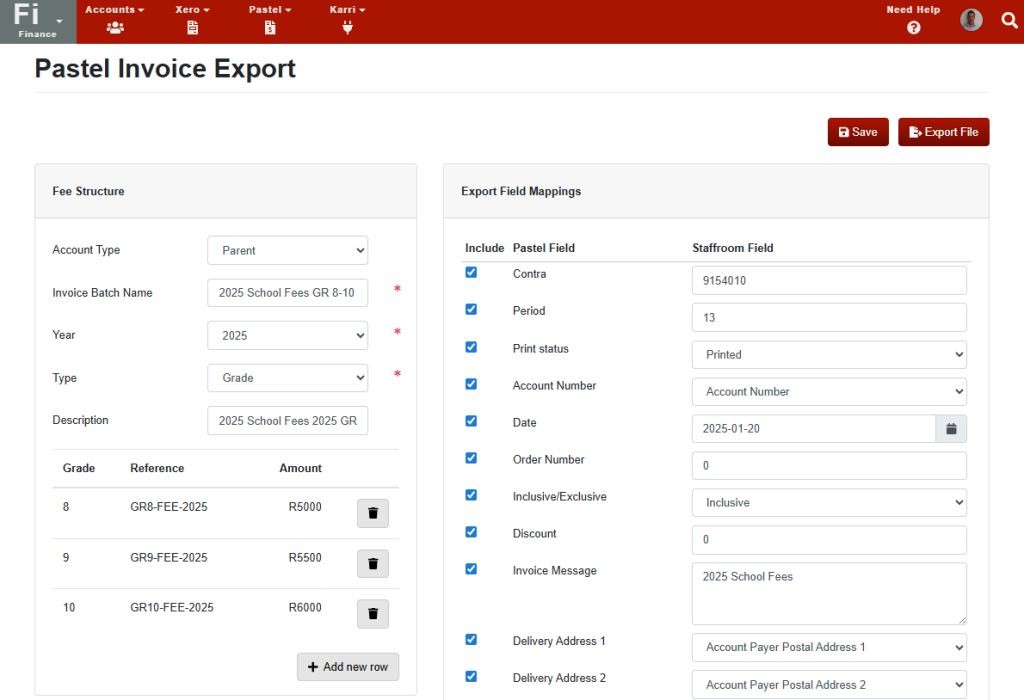Open the Account Number mapping dropdown
The height and width of the screenshot is (700, 1024).
coord(829,392)
